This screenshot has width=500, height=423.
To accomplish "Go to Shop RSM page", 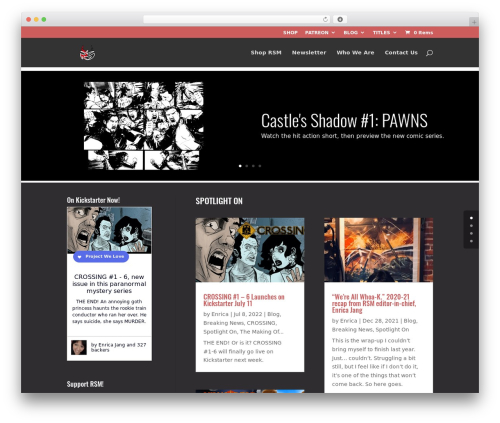I will pos(266,52).
